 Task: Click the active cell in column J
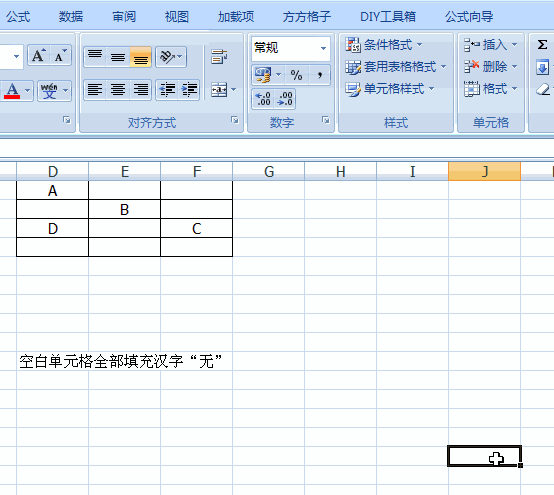[x=484, y=456]
